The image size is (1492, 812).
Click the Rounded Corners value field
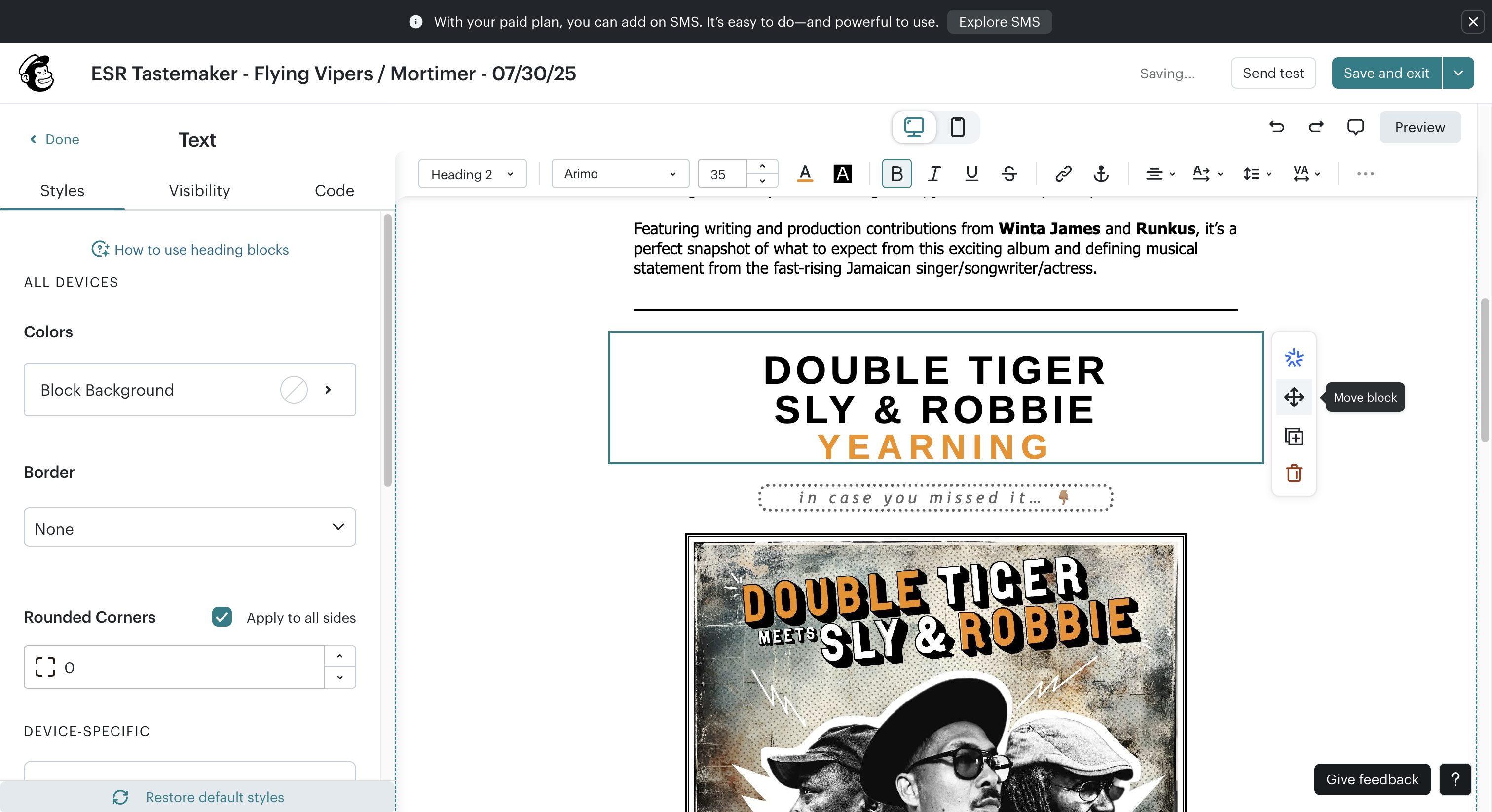(174, 667)
